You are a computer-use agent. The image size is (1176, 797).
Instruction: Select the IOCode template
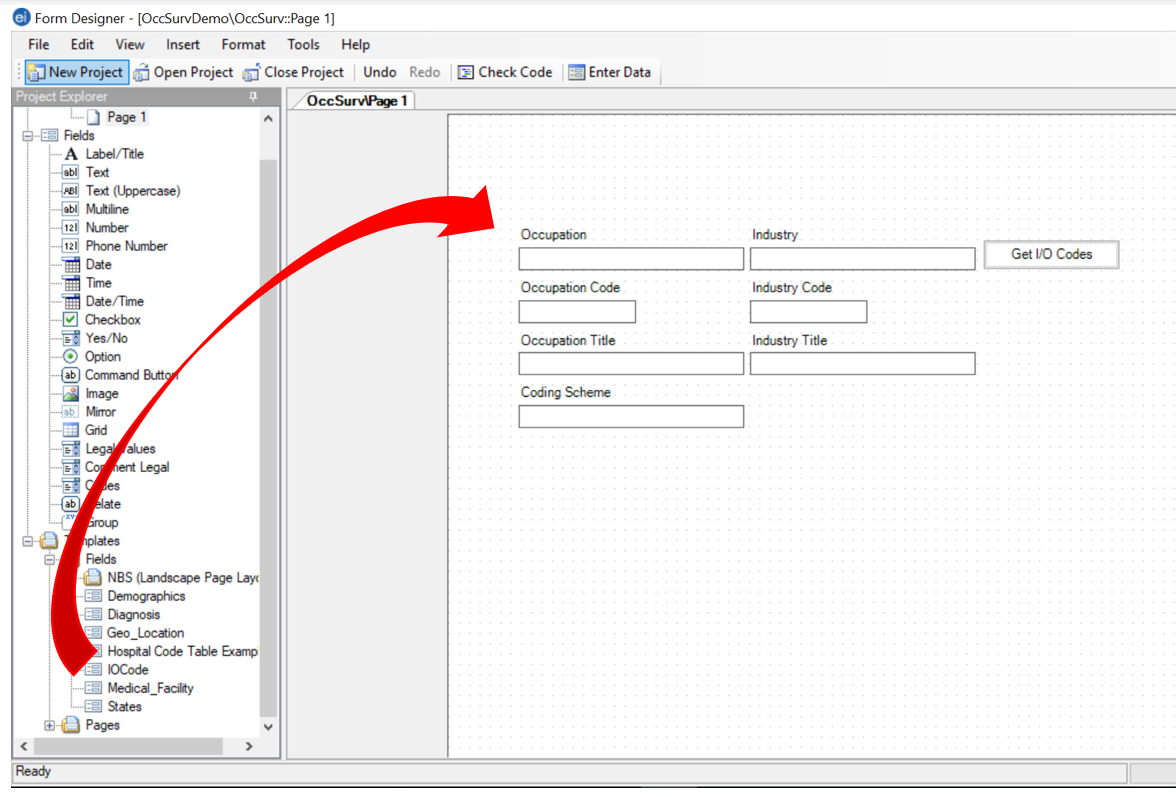coord(128,670)
